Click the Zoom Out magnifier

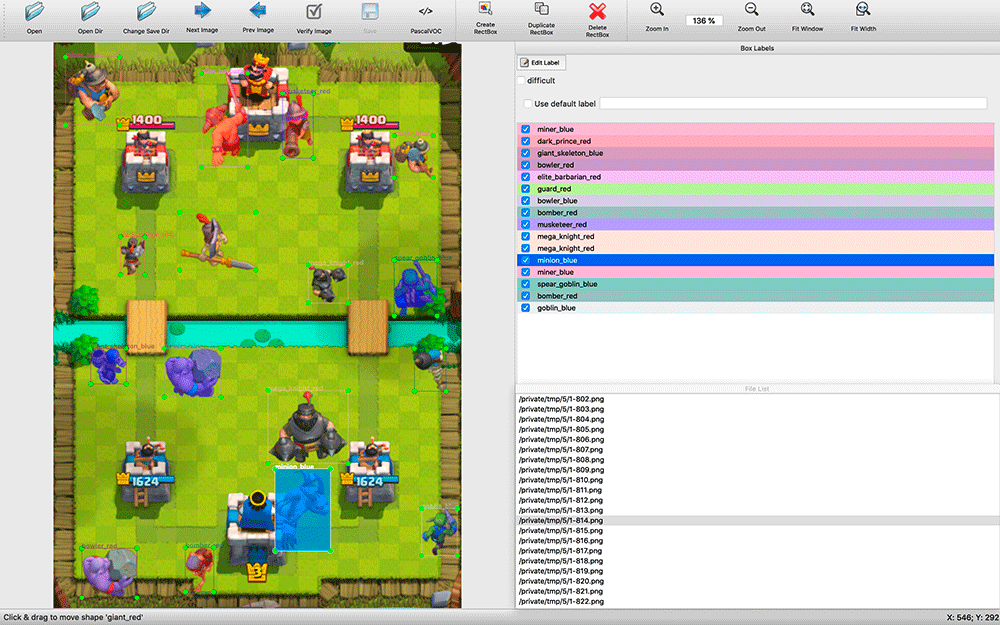pos(751,9)
